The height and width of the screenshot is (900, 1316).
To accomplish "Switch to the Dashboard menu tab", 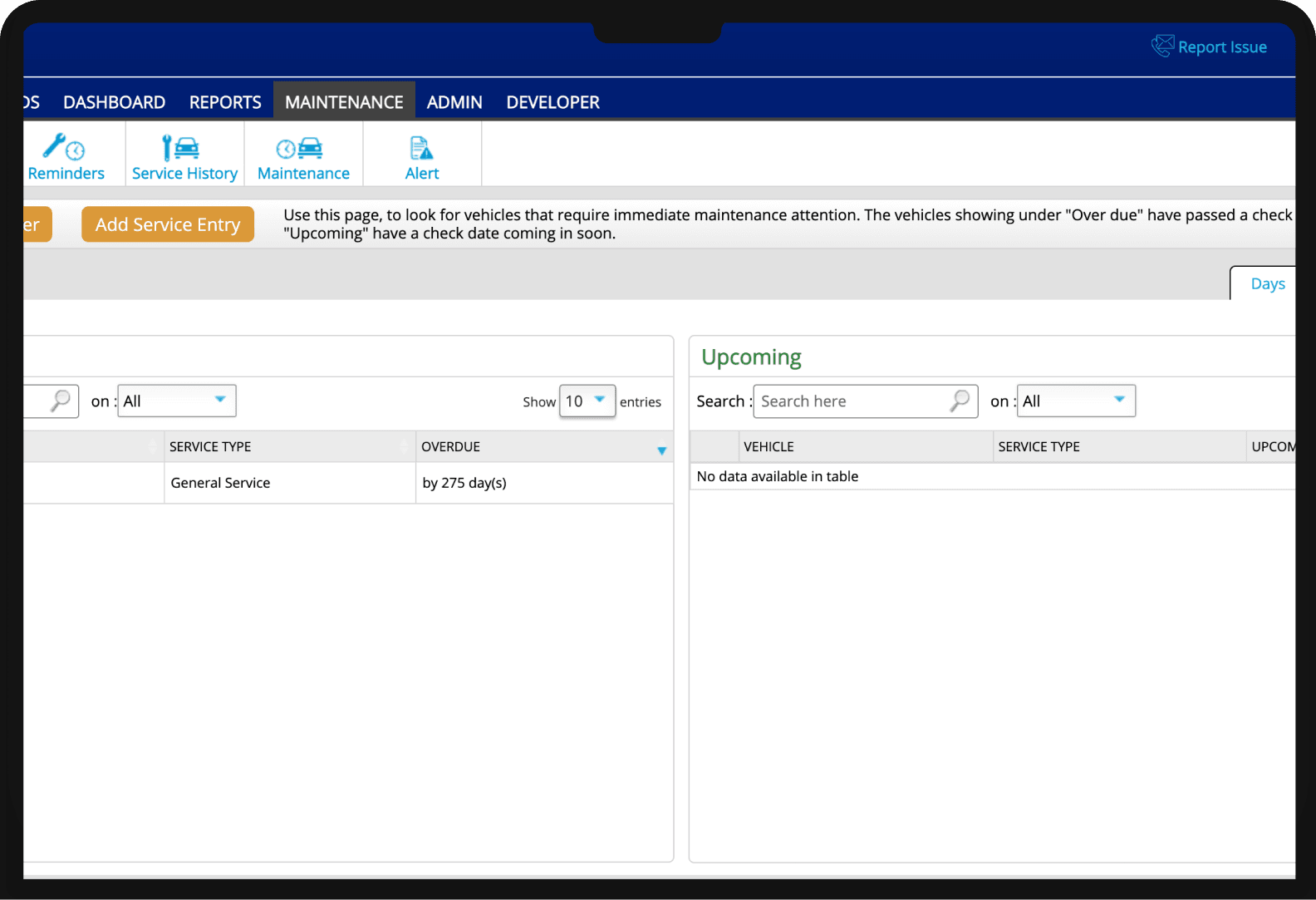I will tap(114, 102).
